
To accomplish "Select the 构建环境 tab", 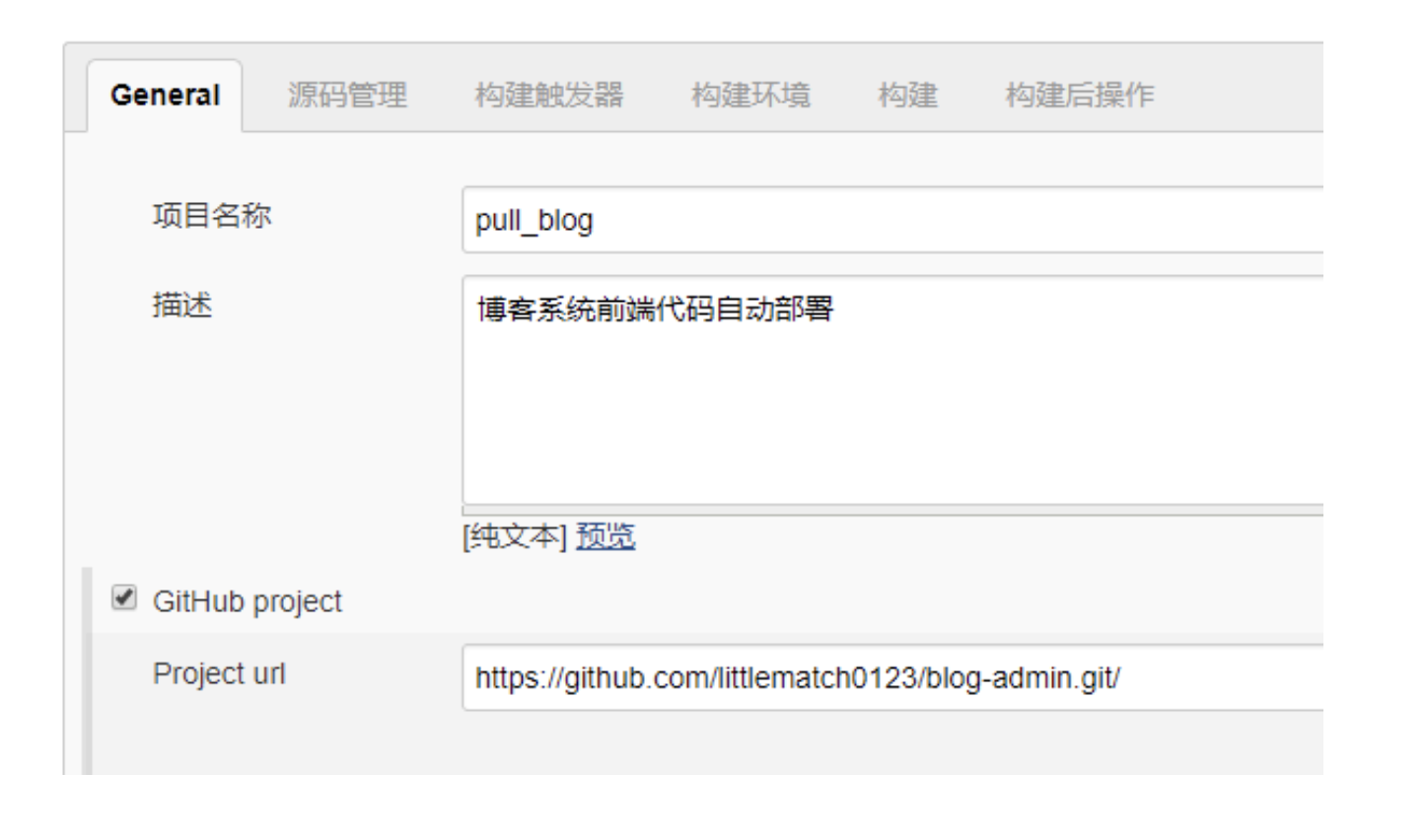I will coord(750,96).
